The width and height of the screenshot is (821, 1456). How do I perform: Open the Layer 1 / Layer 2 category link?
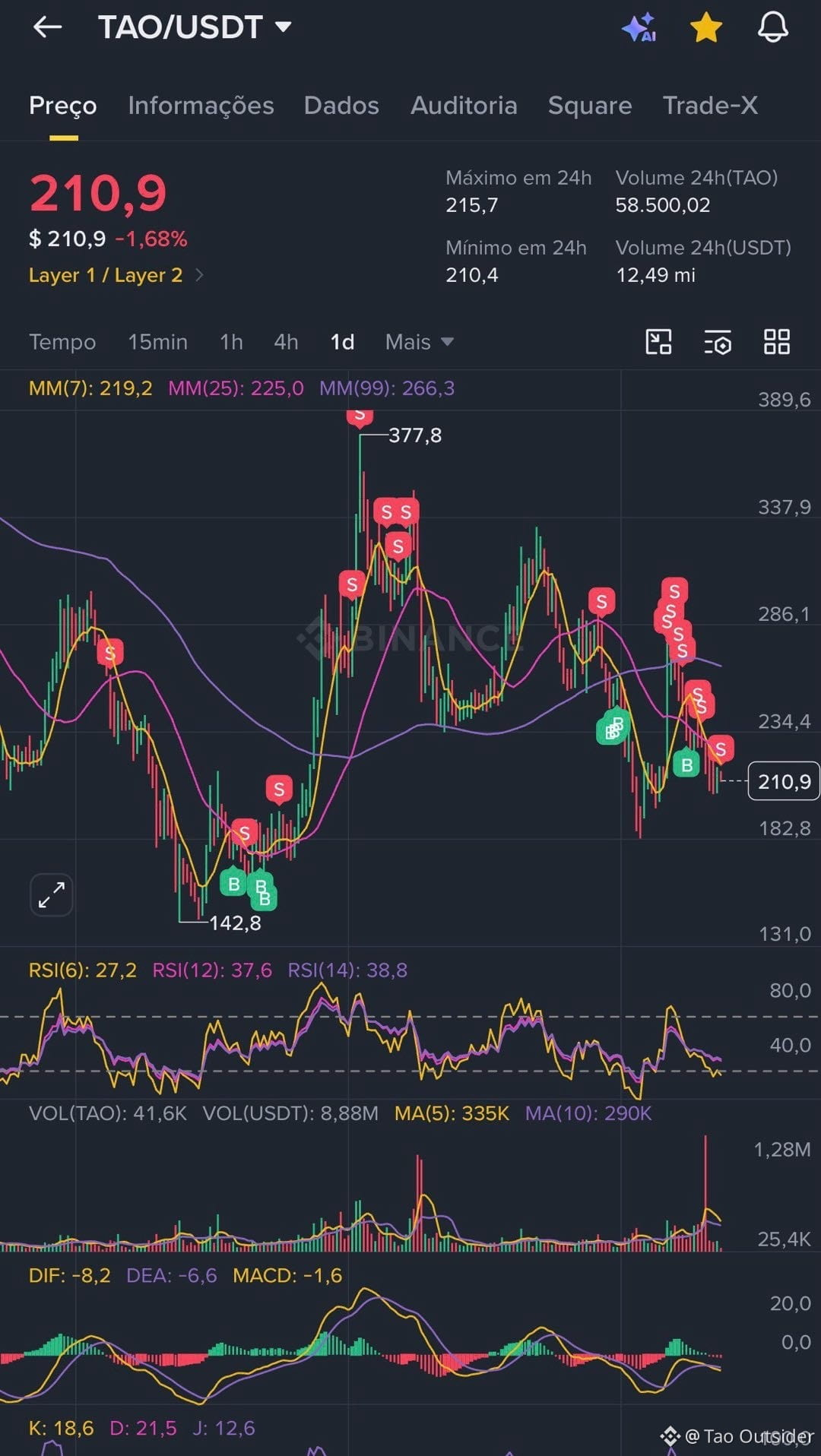(x=116, y=275)
